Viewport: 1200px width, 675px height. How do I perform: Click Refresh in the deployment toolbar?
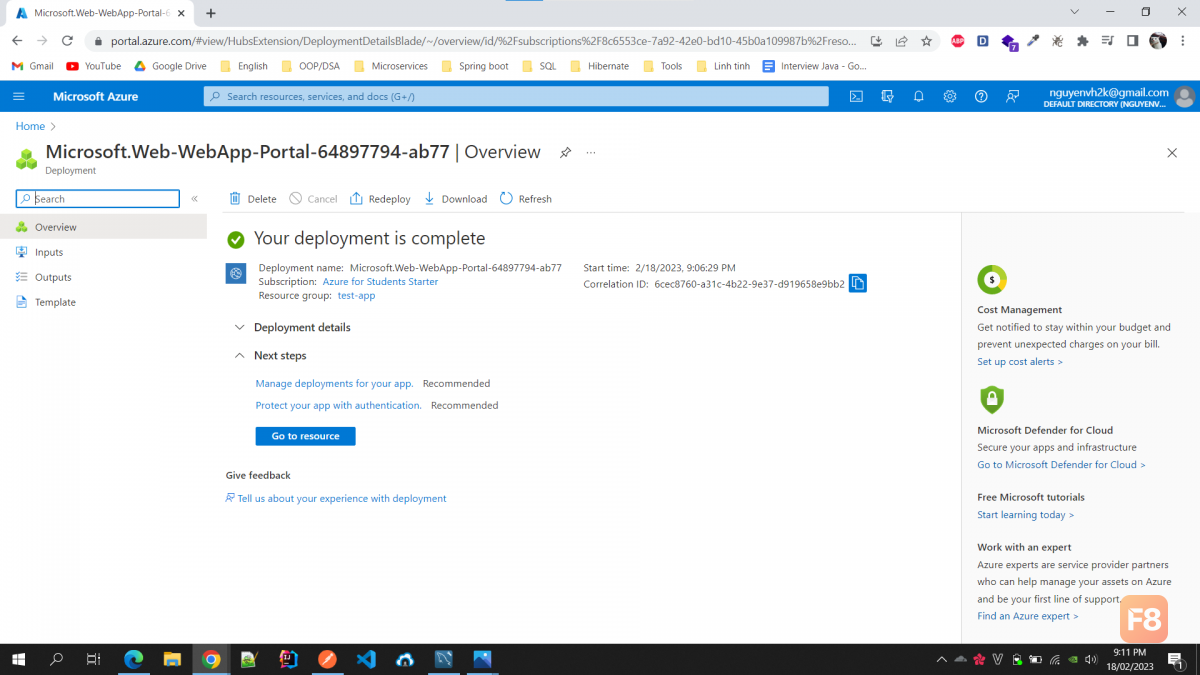coord(525,199)
